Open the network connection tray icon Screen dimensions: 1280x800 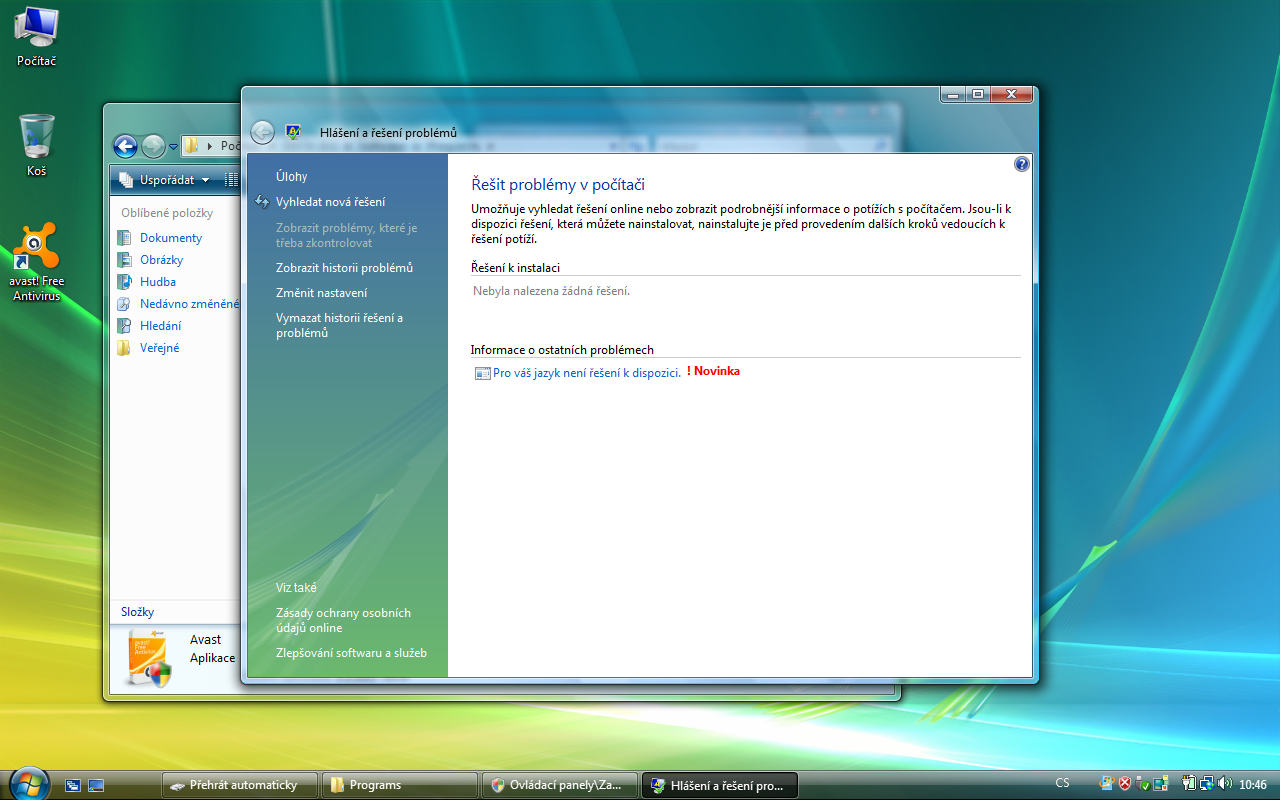coord(1207,784)
